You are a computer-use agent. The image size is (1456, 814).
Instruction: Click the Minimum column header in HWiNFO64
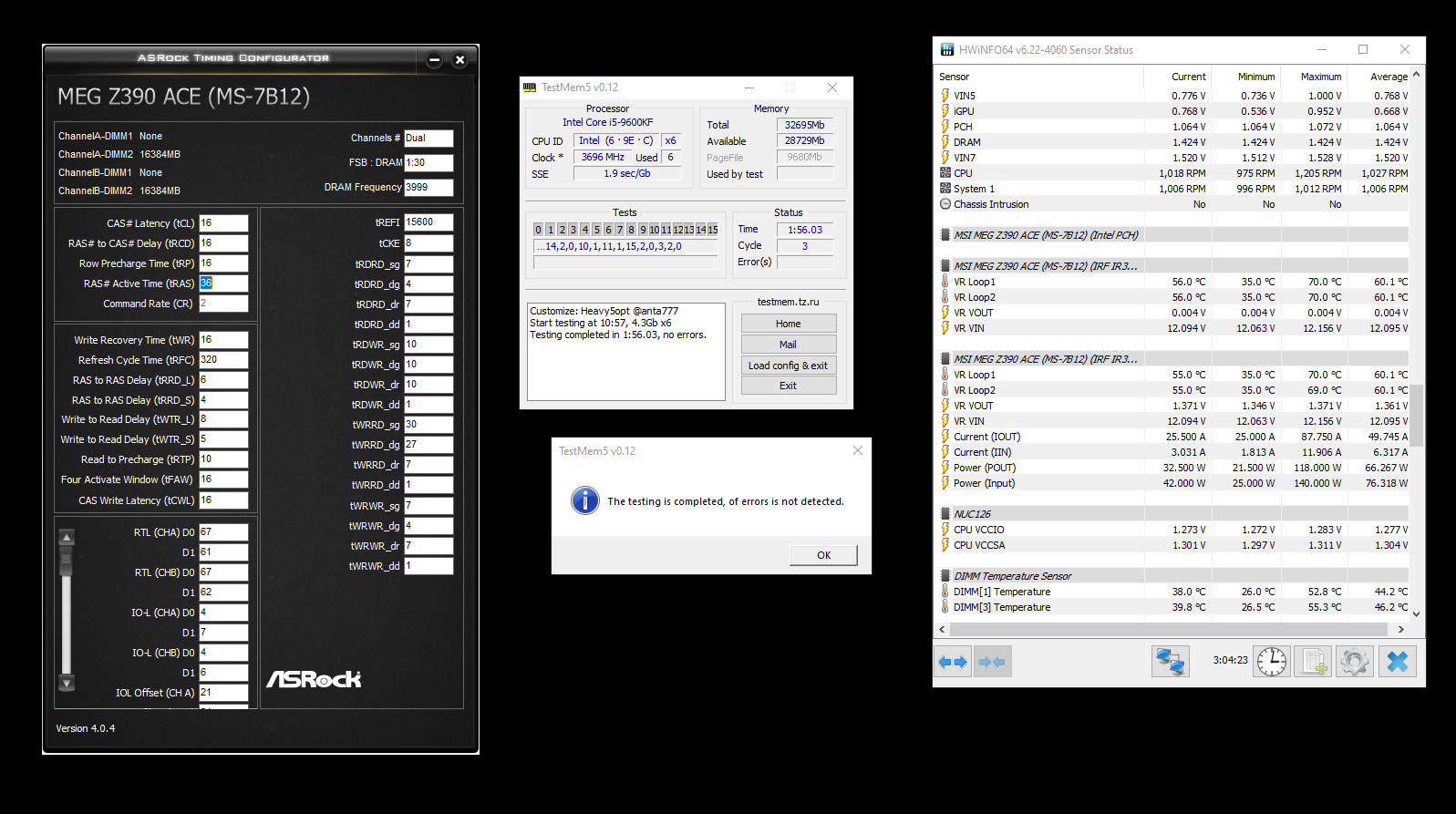coord(1246,77)
